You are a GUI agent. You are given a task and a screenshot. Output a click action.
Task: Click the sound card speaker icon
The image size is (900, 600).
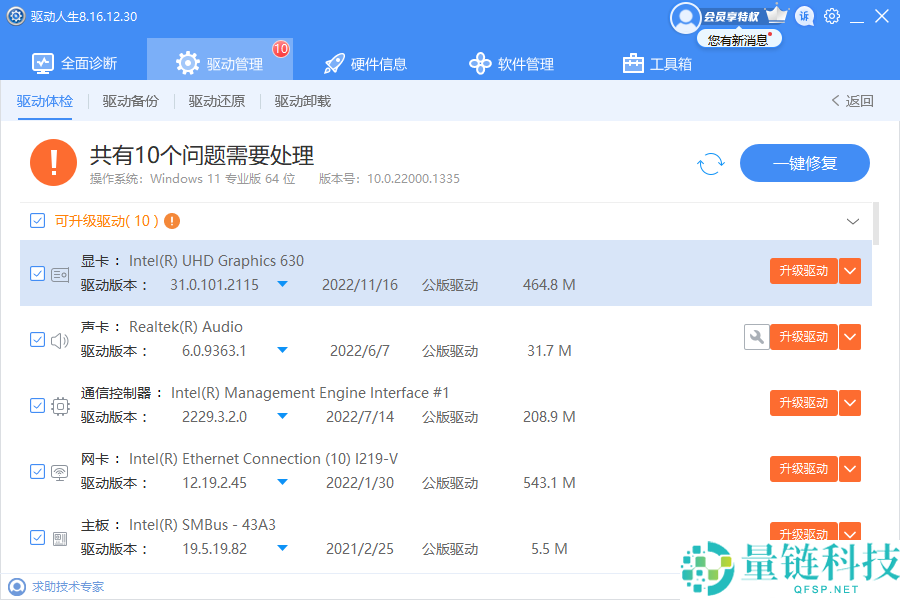pos(60,340)
